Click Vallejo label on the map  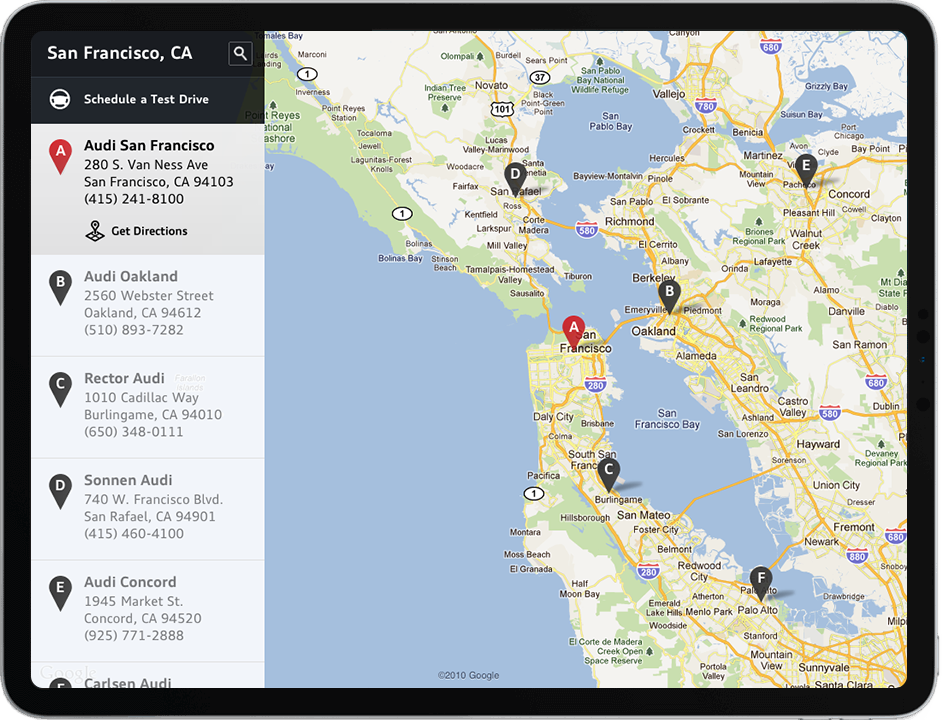pos(669,94)
